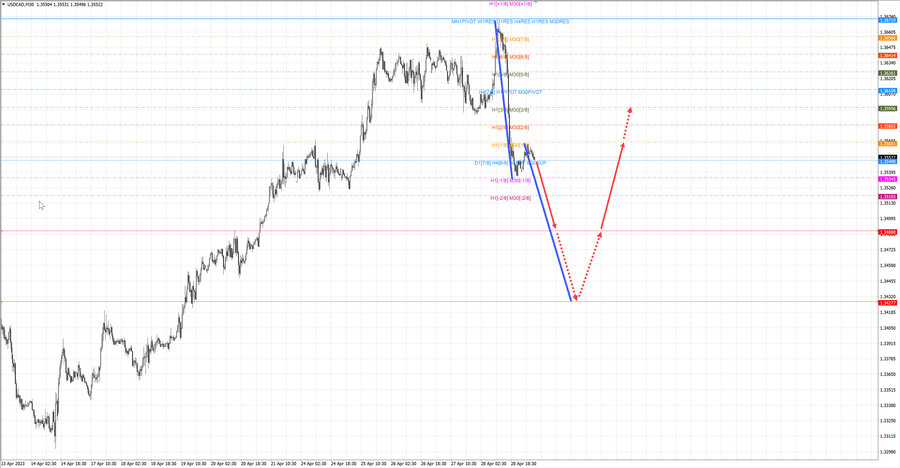Image resolution: width=900 pixels, height=468 pixels.
Task: Click the 1.32980 price scale value
Action: click(x=889, y=452)
